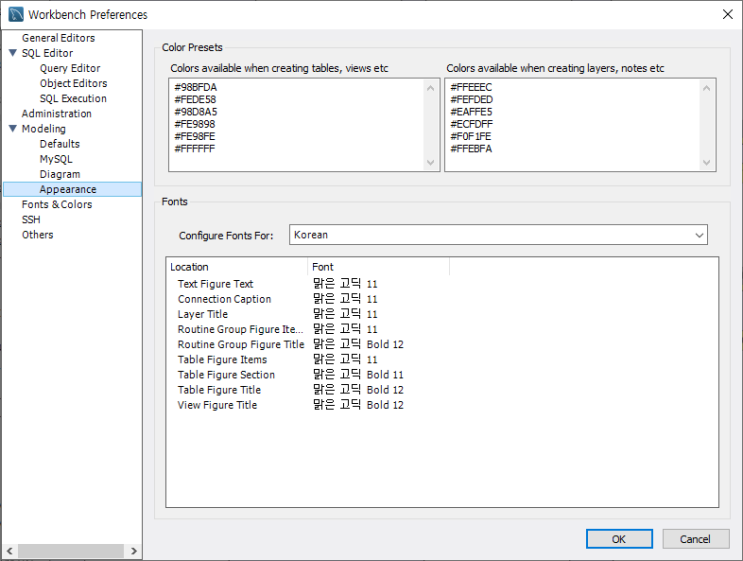Collapse the Modeling tree node

tap(13, 129)
